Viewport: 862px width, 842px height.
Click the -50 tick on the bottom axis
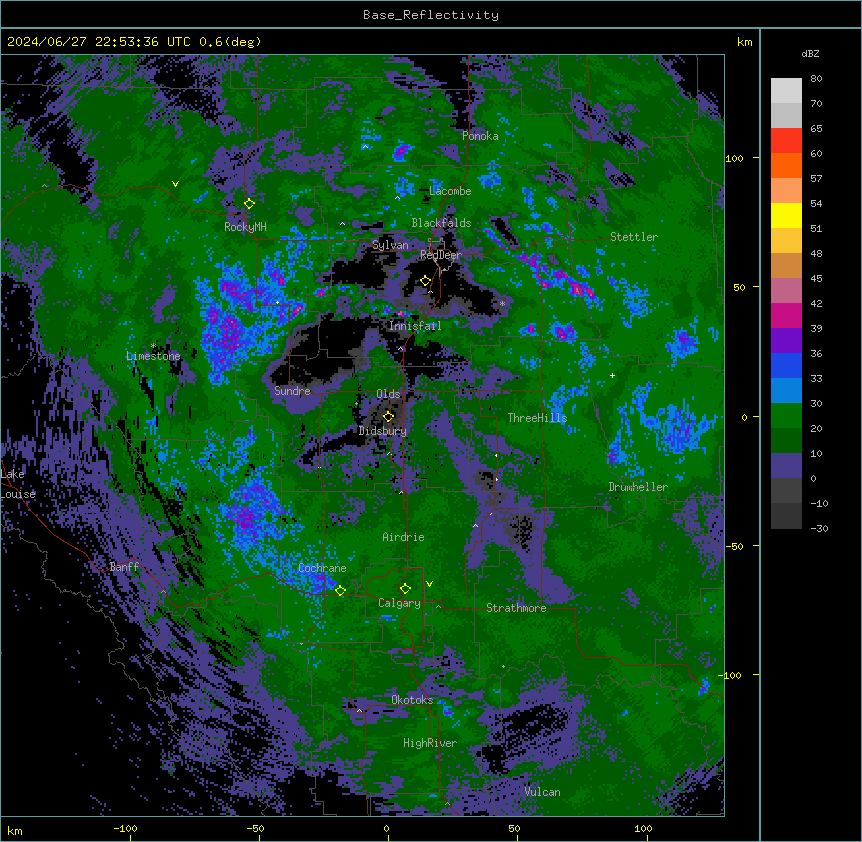click(255, 828)
